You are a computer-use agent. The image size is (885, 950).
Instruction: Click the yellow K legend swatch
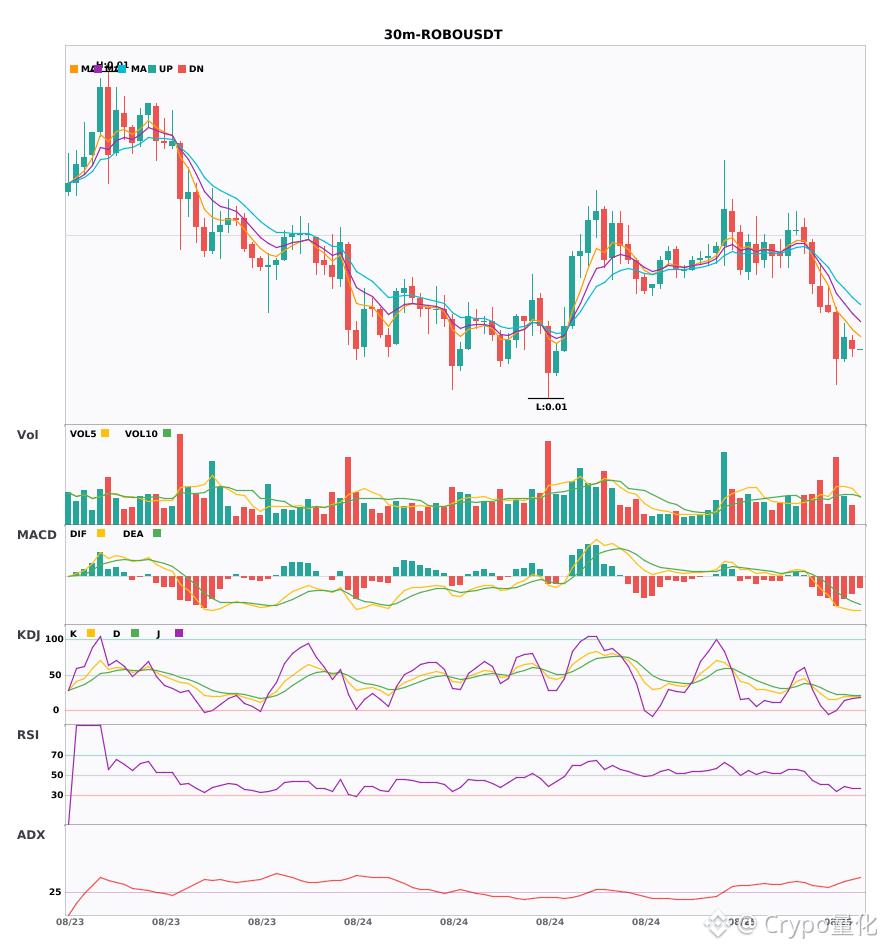click(x=91, y=633)
